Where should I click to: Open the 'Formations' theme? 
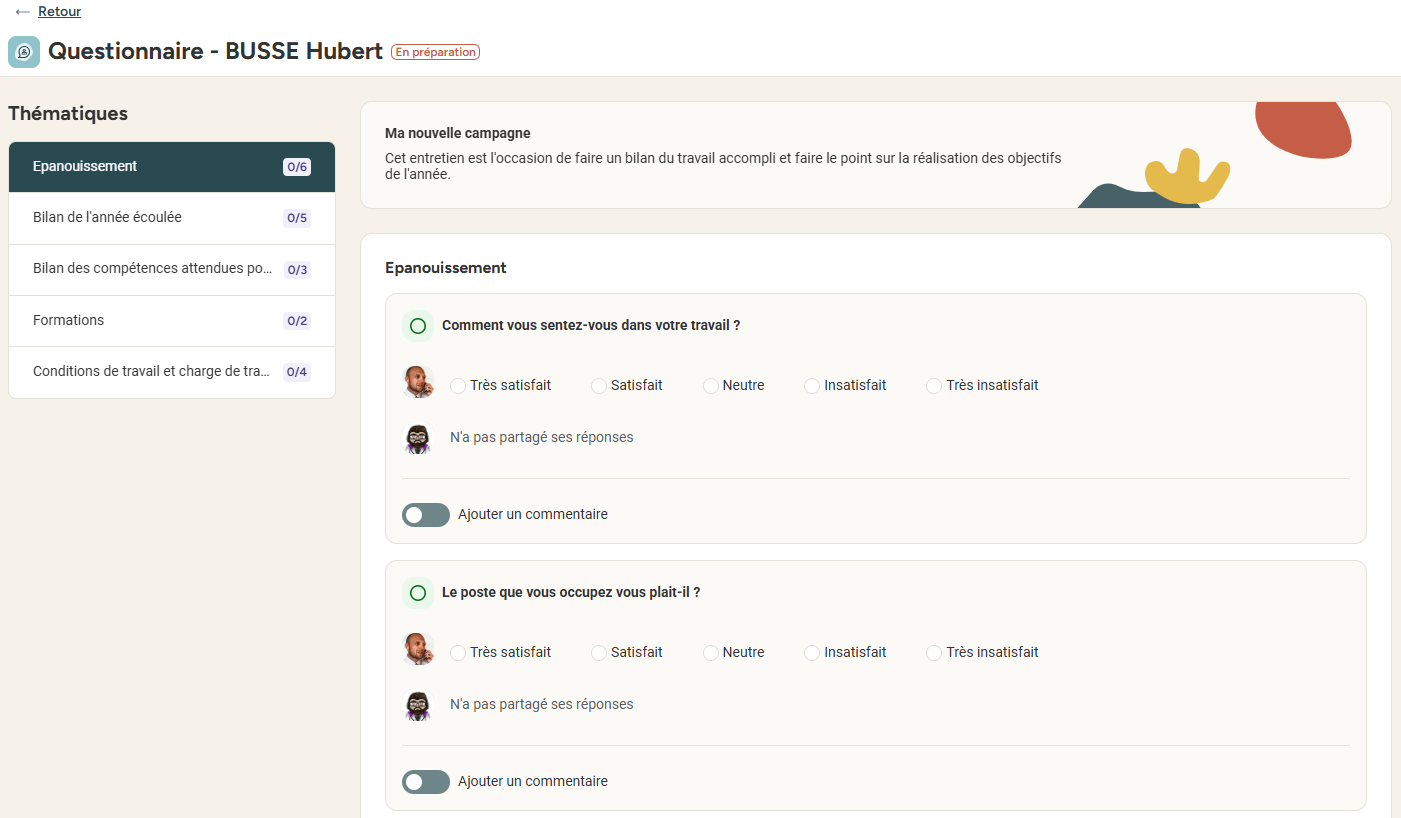pyautogui.click(x=172, y=321)
